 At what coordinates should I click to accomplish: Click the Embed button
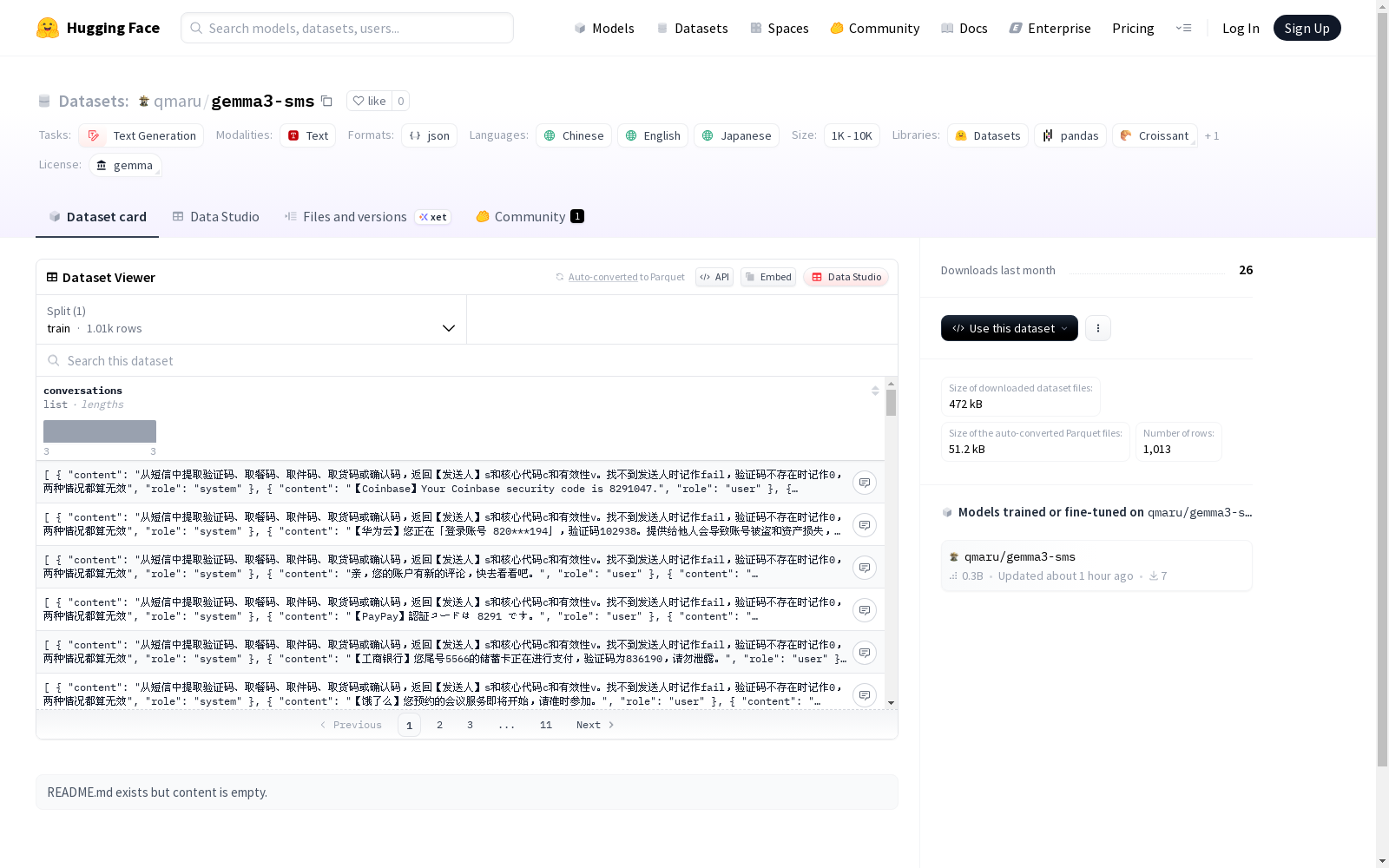768,277
